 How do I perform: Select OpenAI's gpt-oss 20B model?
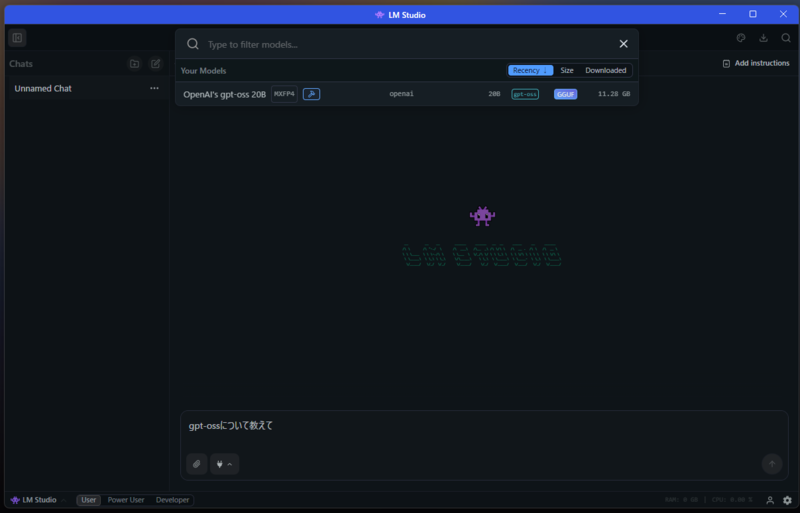tap(225, 94)
